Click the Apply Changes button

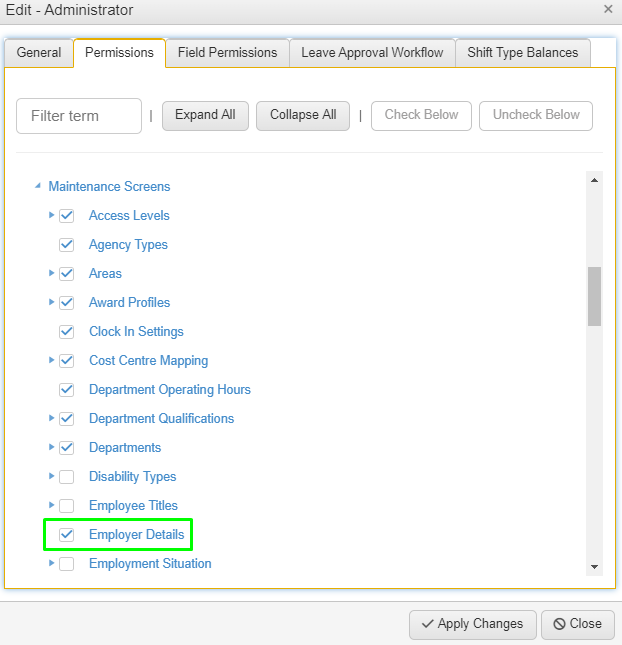(472, 624)
